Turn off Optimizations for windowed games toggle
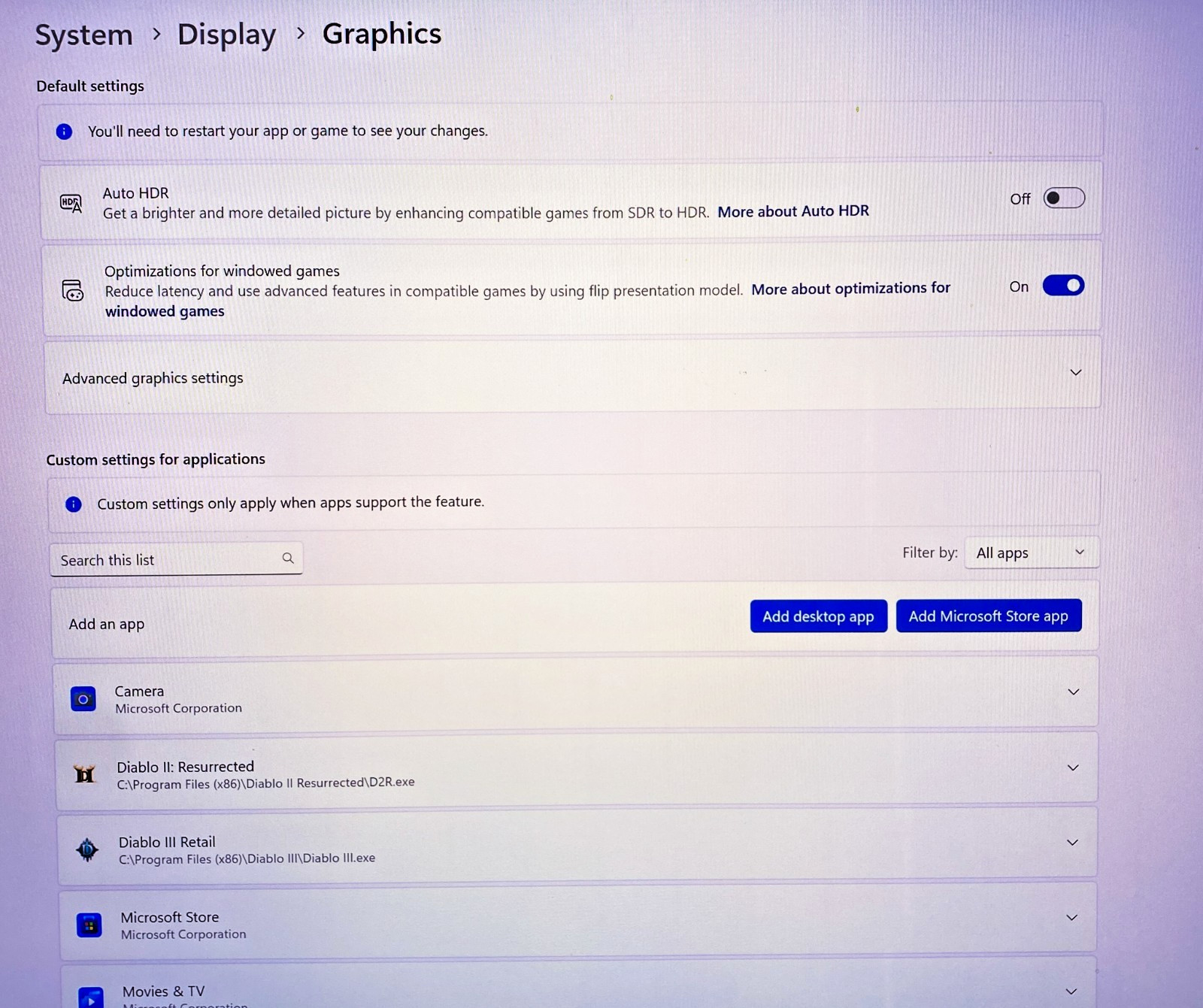 point(1063,286)
